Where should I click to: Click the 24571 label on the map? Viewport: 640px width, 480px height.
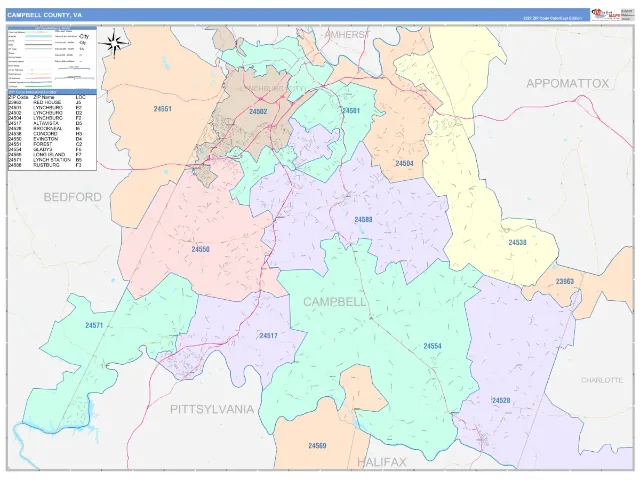[x=94, y=325]
